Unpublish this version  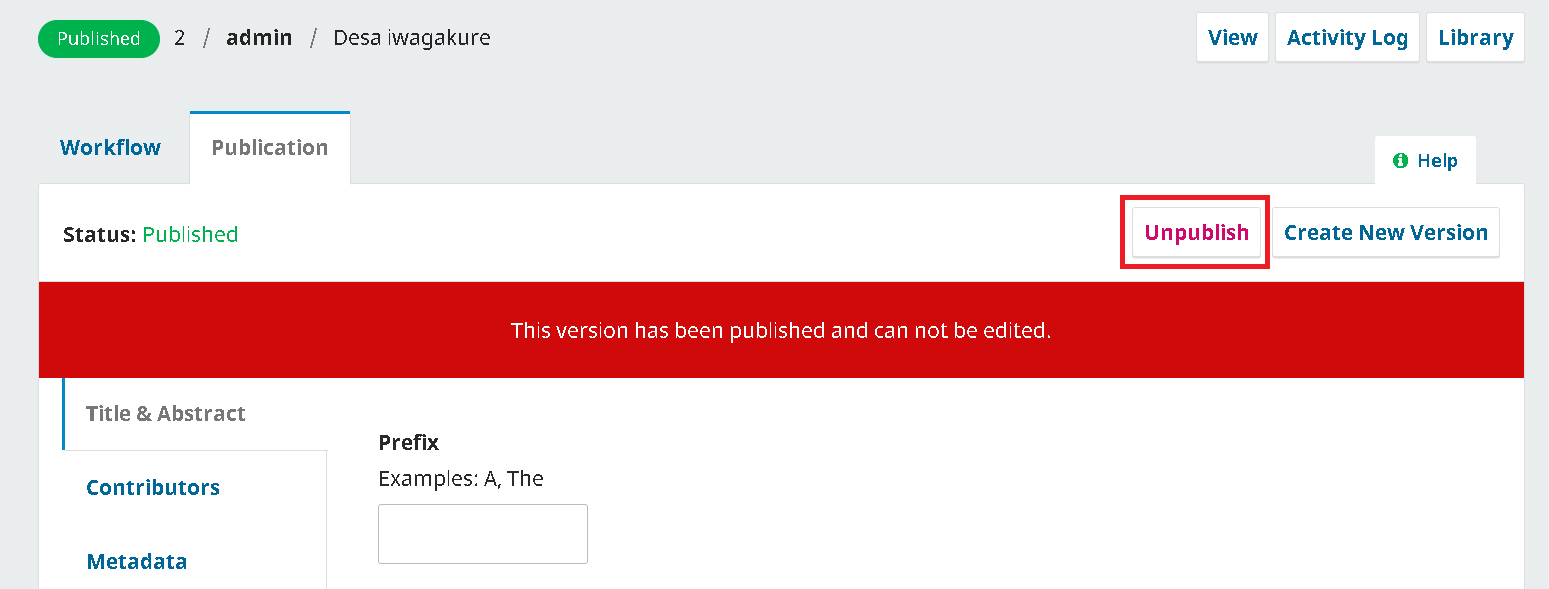coord(1196,233)
